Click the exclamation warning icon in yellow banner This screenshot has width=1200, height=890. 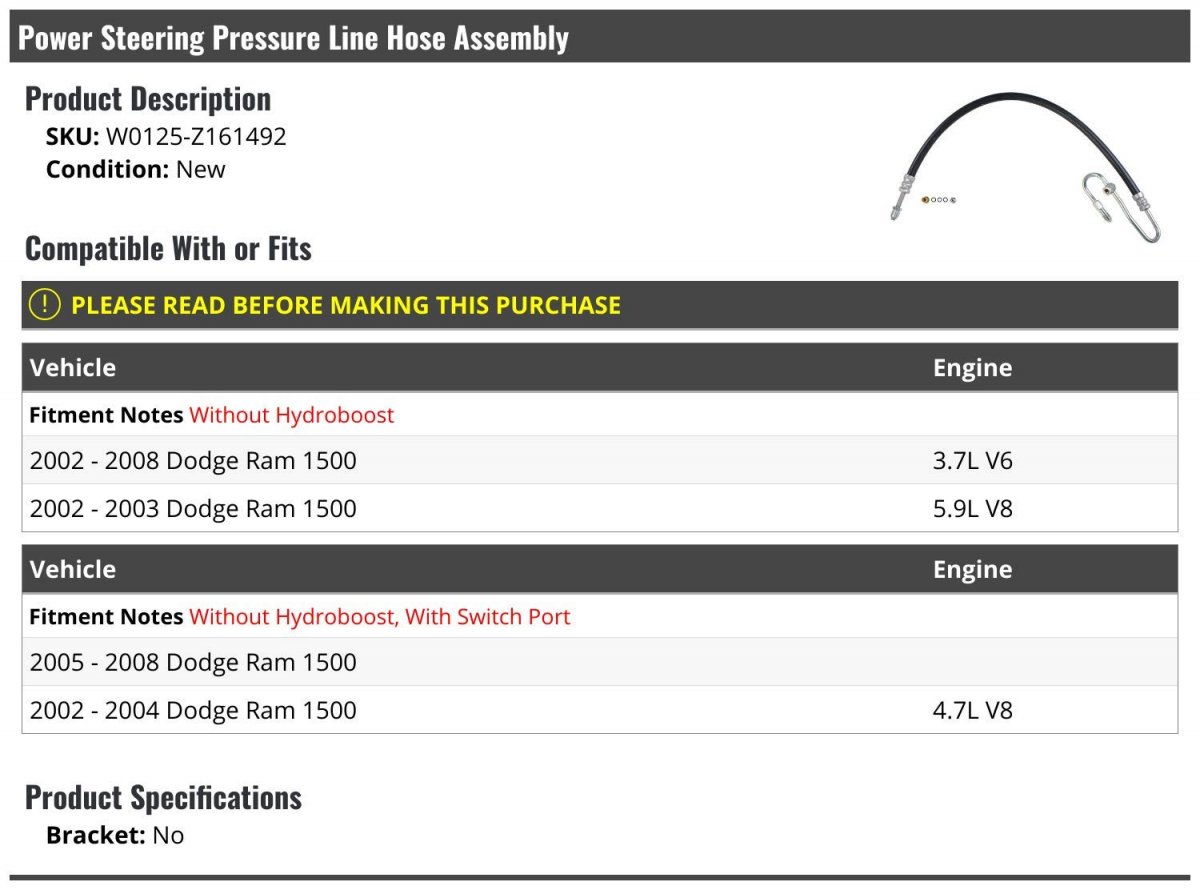tap(44, 305)
